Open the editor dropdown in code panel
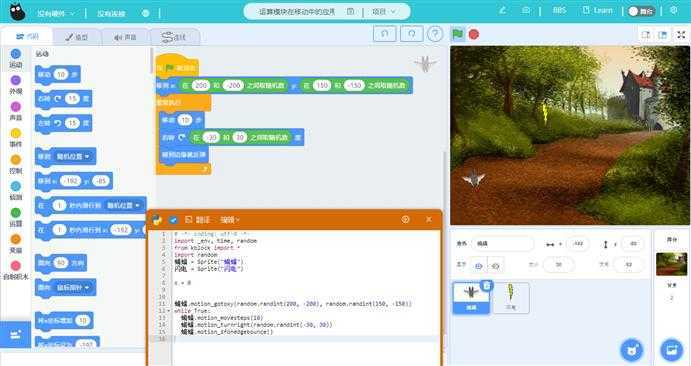The image size is (691, 366). tap(230, 219)
